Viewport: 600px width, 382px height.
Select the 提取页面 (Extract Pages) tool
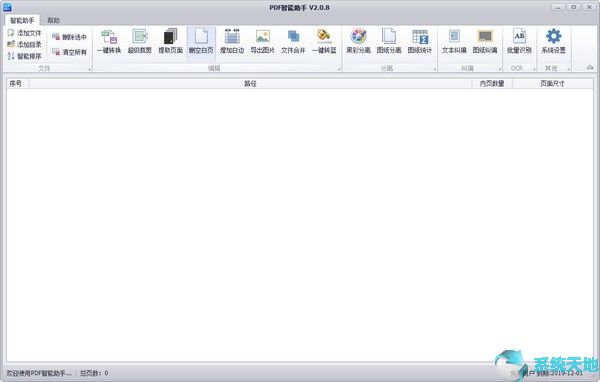point(170,42)
